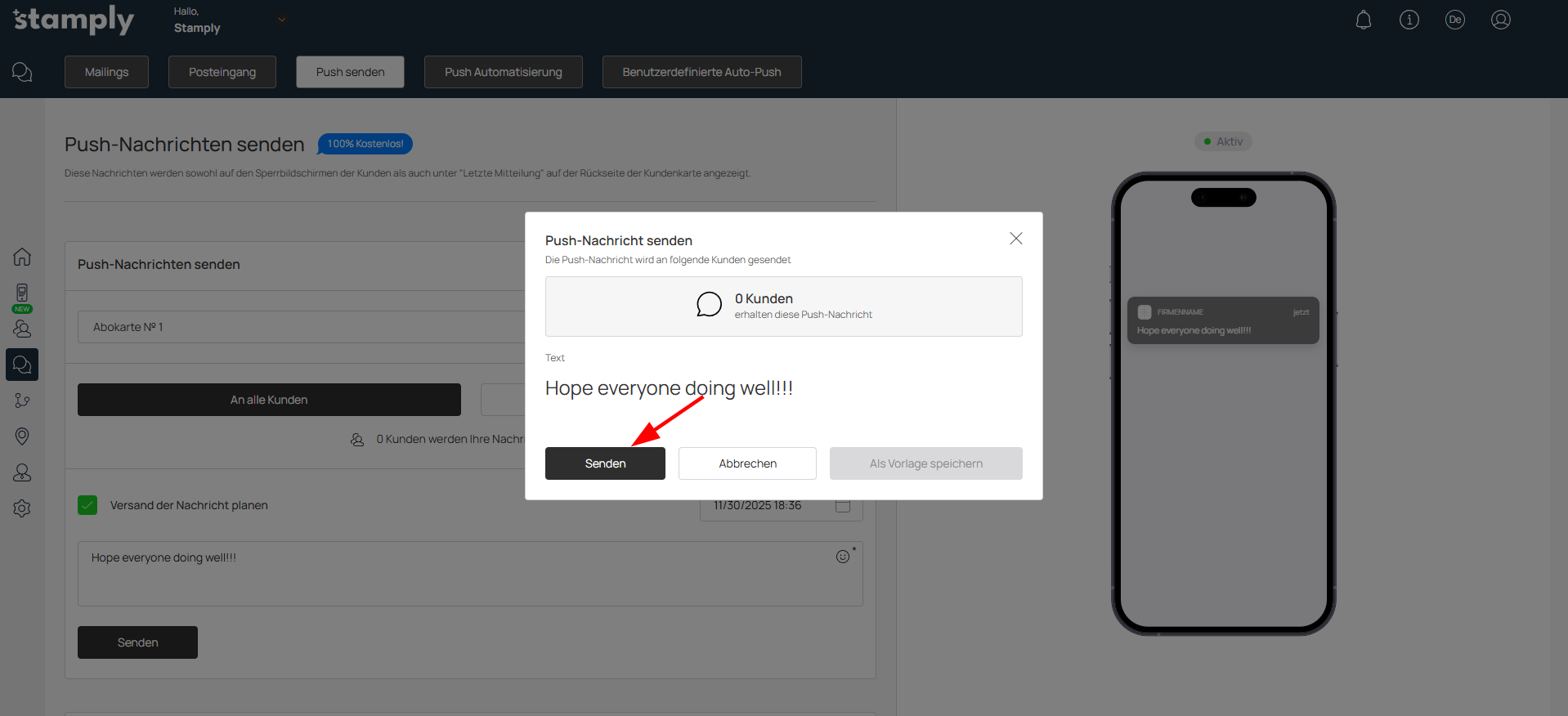The image size is (1568, 716).
Task: Close the Push-Nachricht senden dialog
Action: [1015, 239]
